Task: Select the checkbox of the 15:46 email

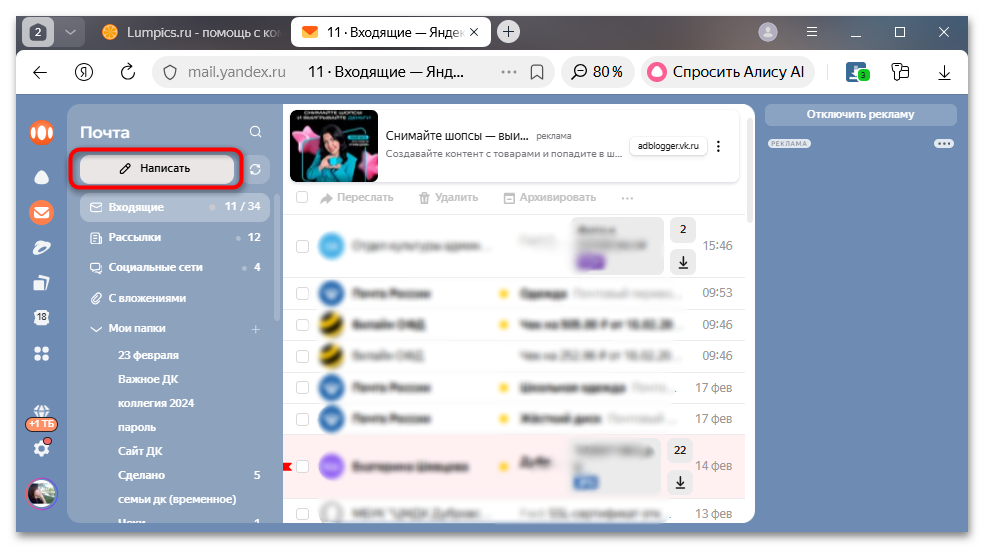Action: click(302, 246)
